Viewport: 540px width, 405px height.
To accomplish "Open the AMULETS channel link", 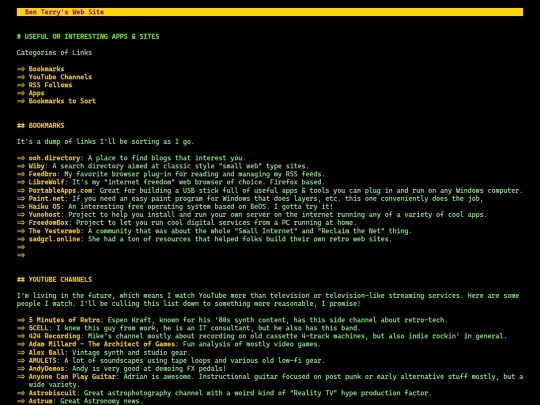I will click(x=42, y=361).
